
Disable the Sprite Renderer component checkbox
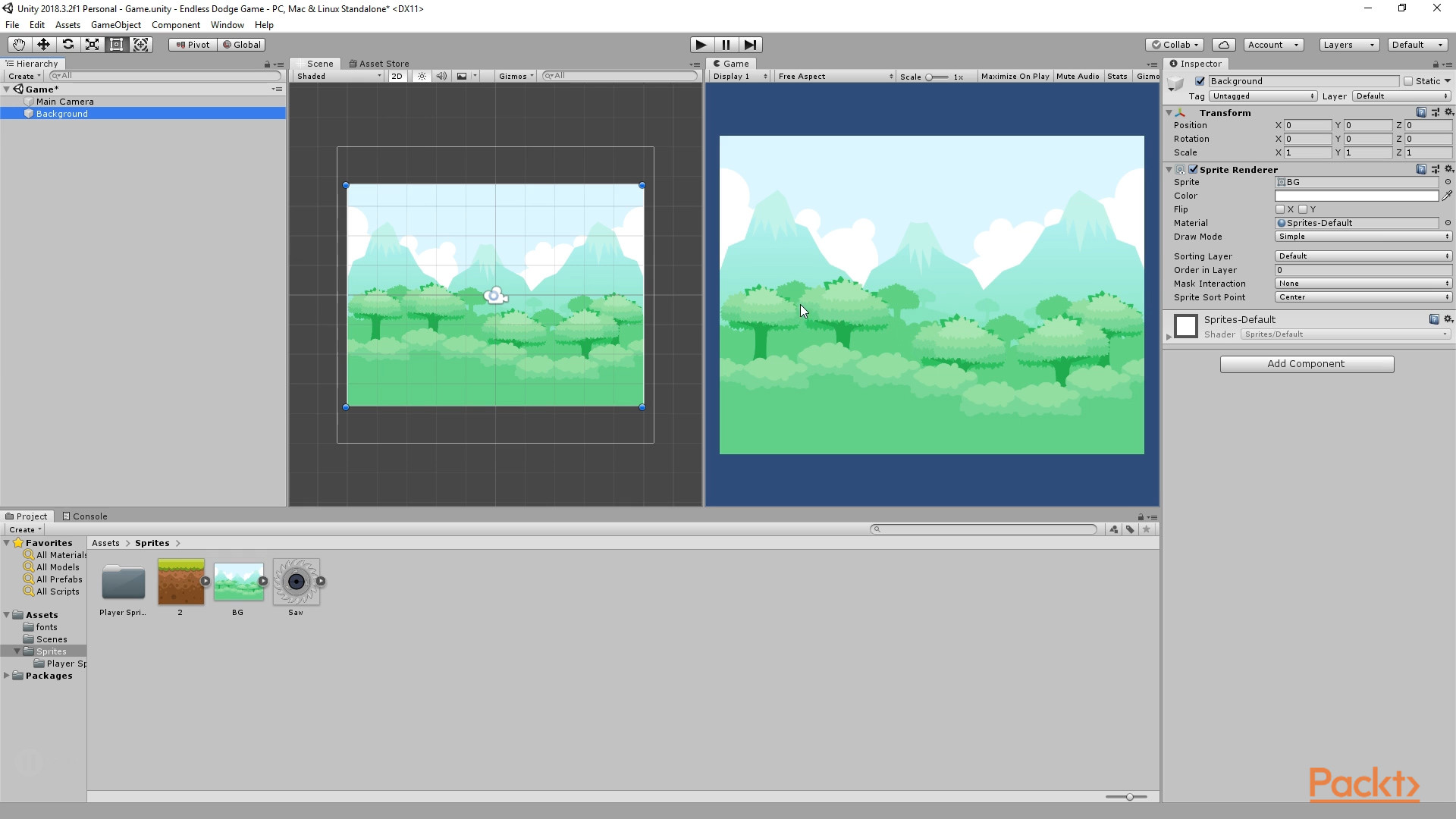pos(1194,170)
